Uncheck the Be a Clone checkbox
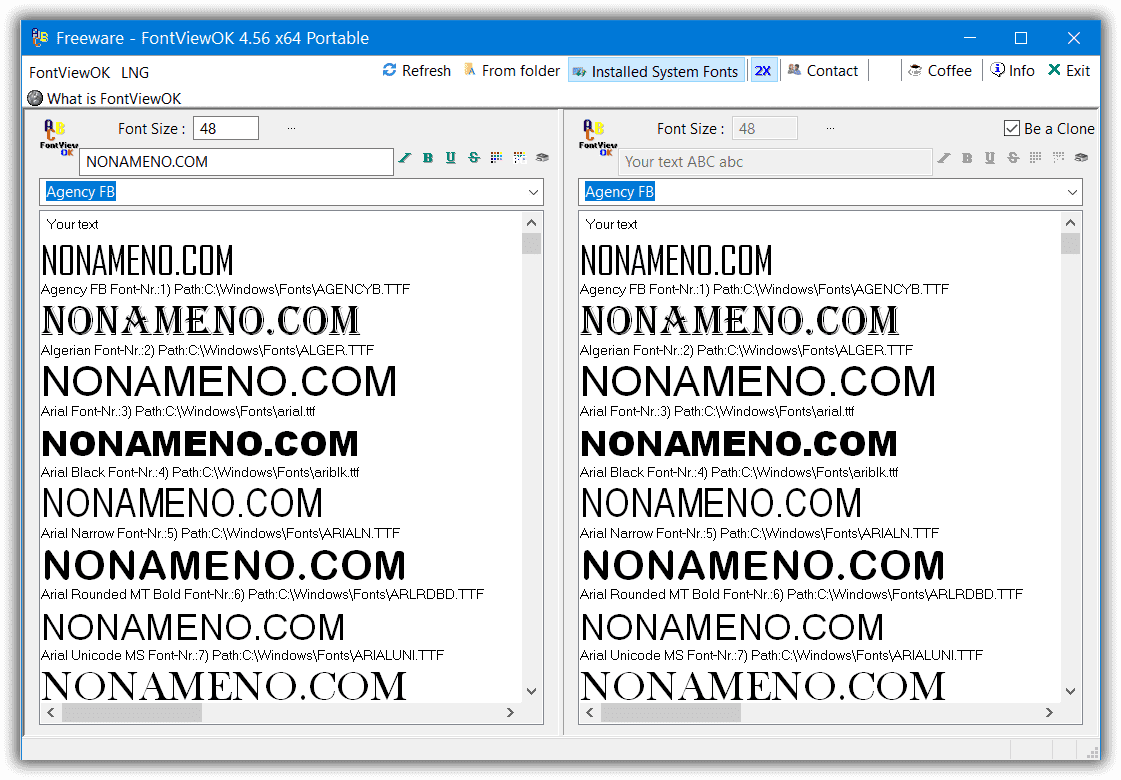Image resolution: width=1121 pixels, height=780 pixels. coord(1011,129)
